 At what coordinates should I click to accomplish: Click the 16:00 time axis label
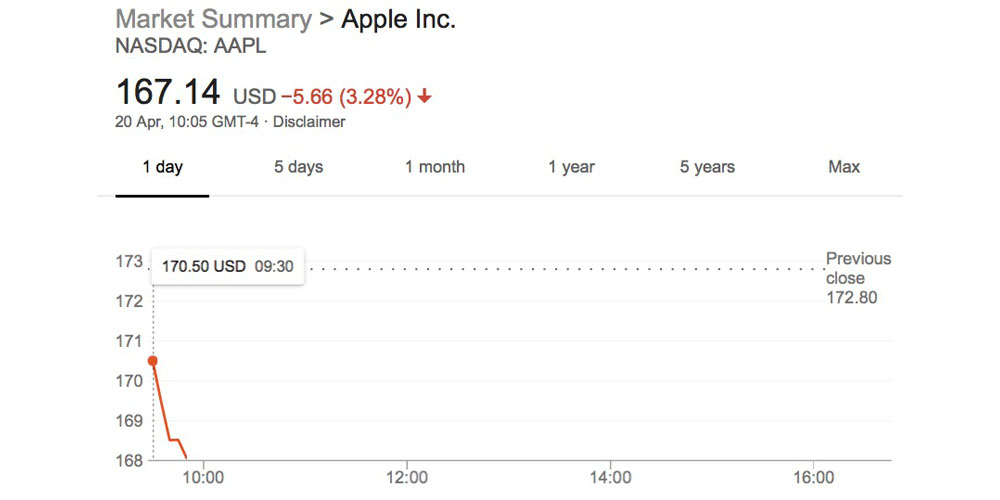pos(814,478)
